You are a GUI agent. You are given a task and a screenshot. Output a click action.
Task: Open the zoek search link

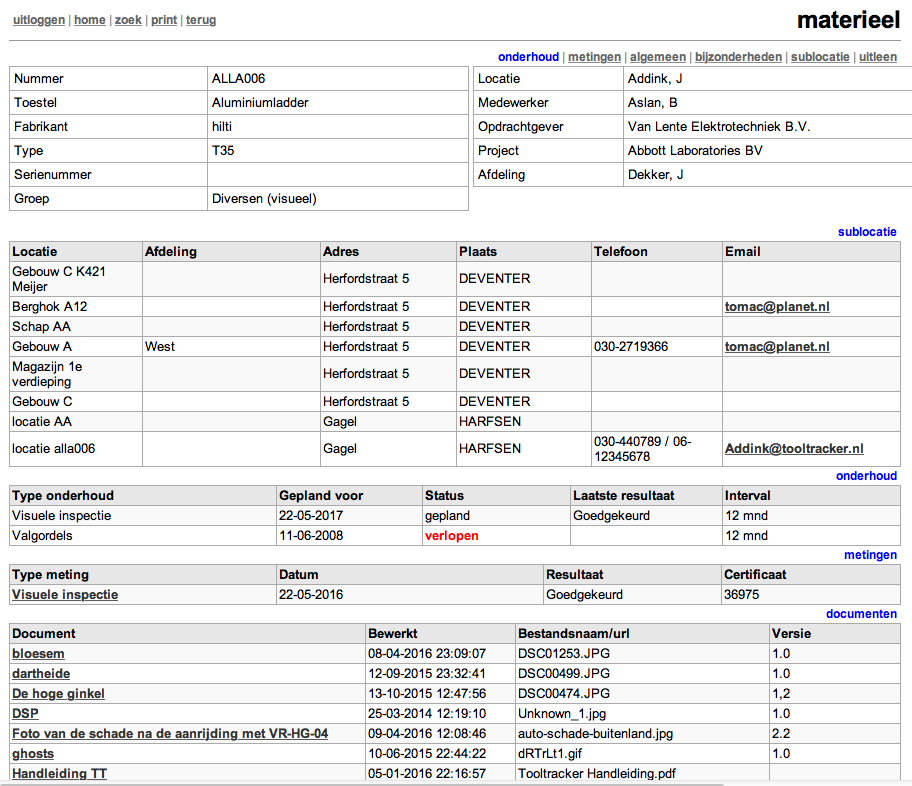tap(128, 20)
